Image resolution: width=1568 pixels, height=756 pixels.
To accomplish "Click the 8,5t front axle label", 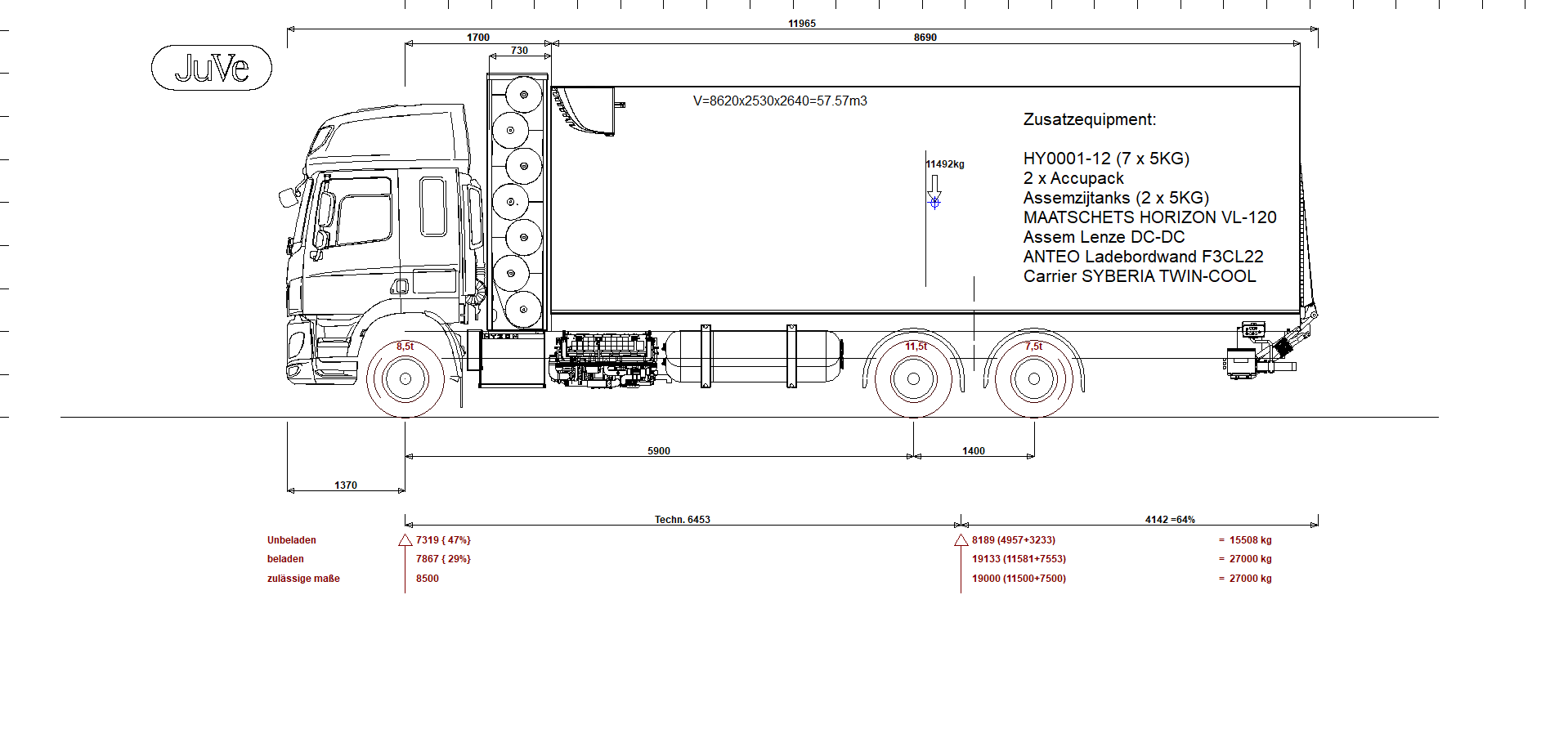I will 405,347.
